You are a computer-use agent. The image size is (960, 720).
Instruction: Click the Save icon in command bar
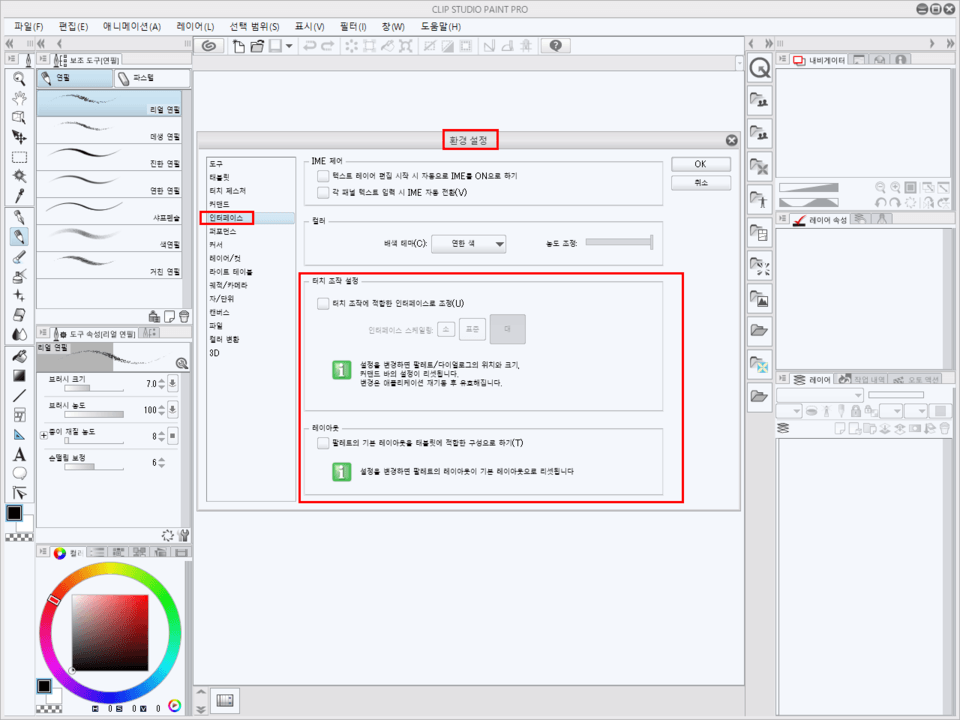click(276, 46)
